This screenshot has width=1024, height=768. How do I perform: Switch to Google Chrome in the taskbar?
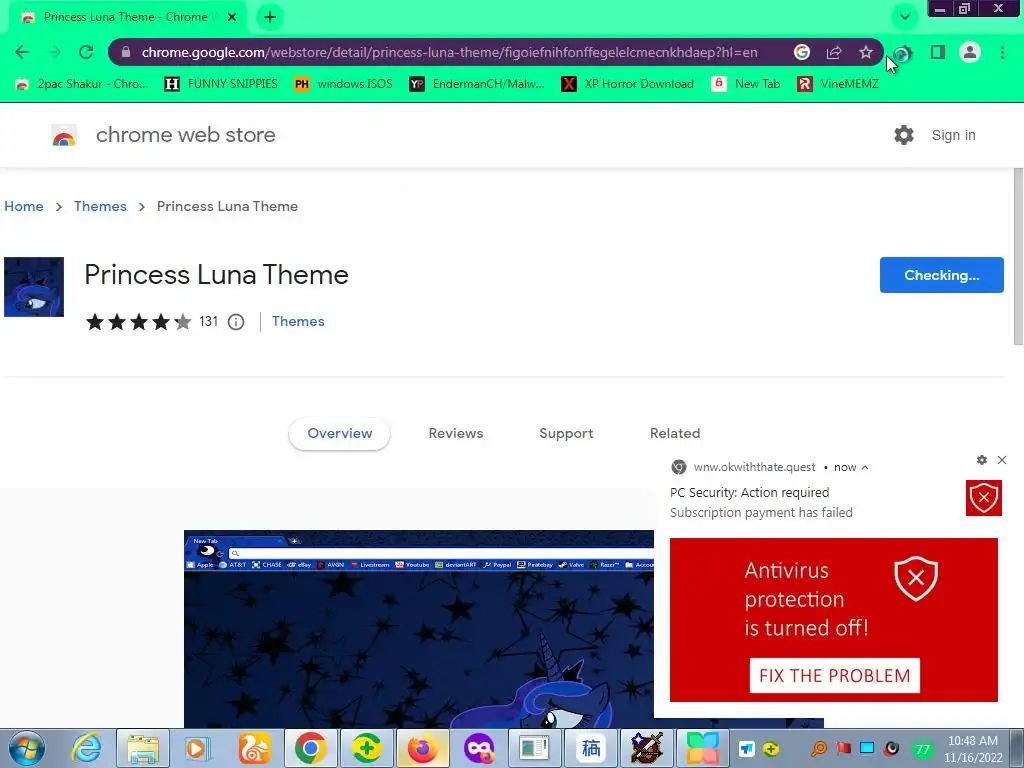pyautogui.click(x=310, y=748)
